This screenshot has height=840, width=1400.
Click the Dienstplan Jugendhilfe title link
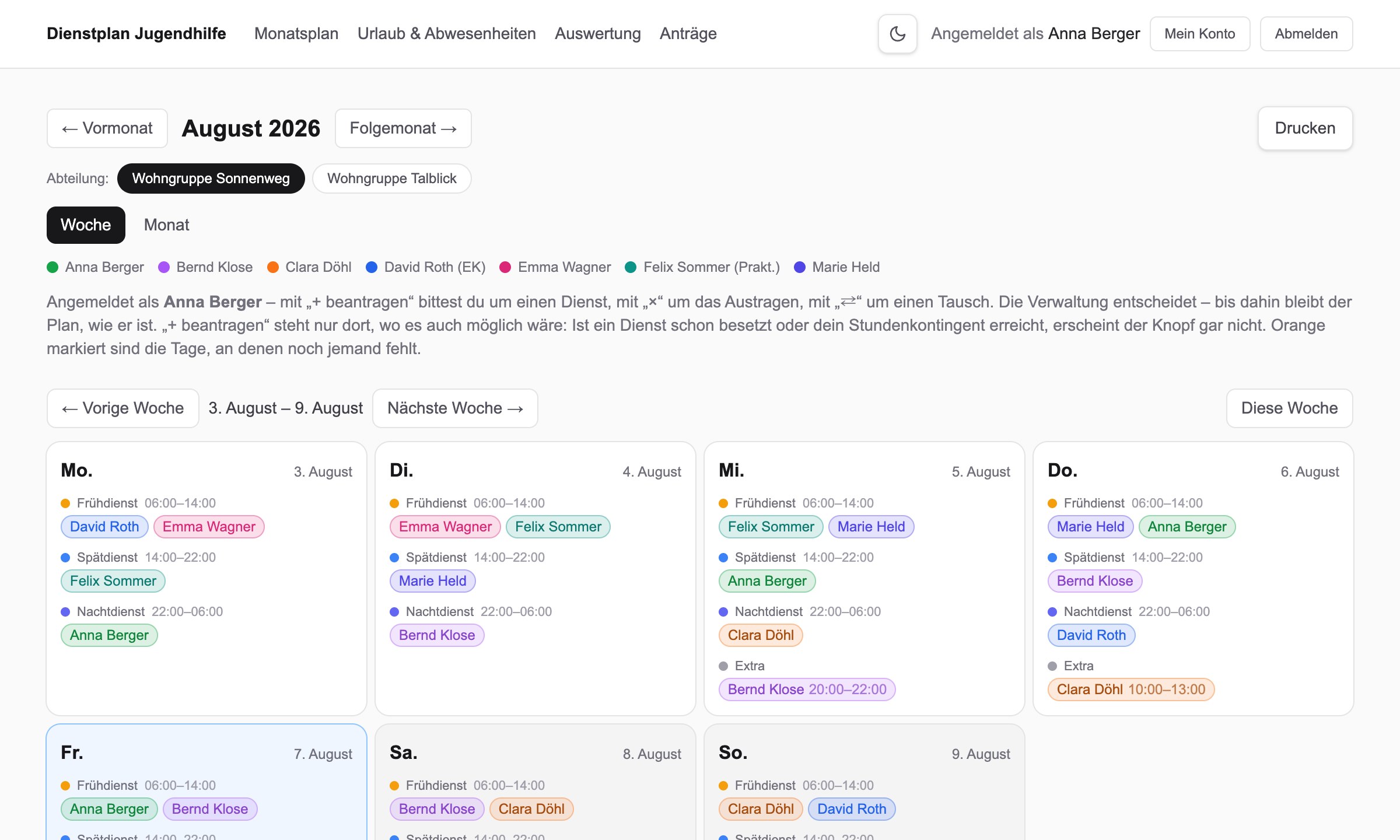(136, 34)
